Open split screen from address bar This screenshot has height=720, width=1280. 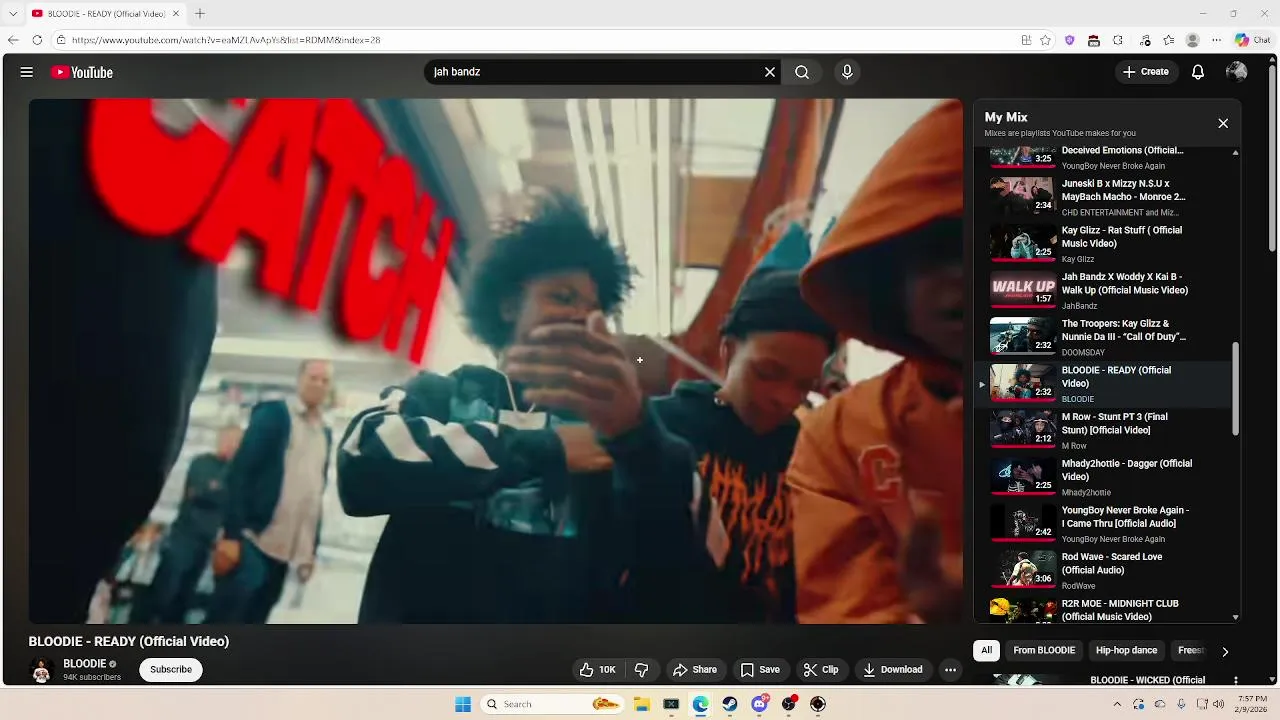[x=1026, y=40]
